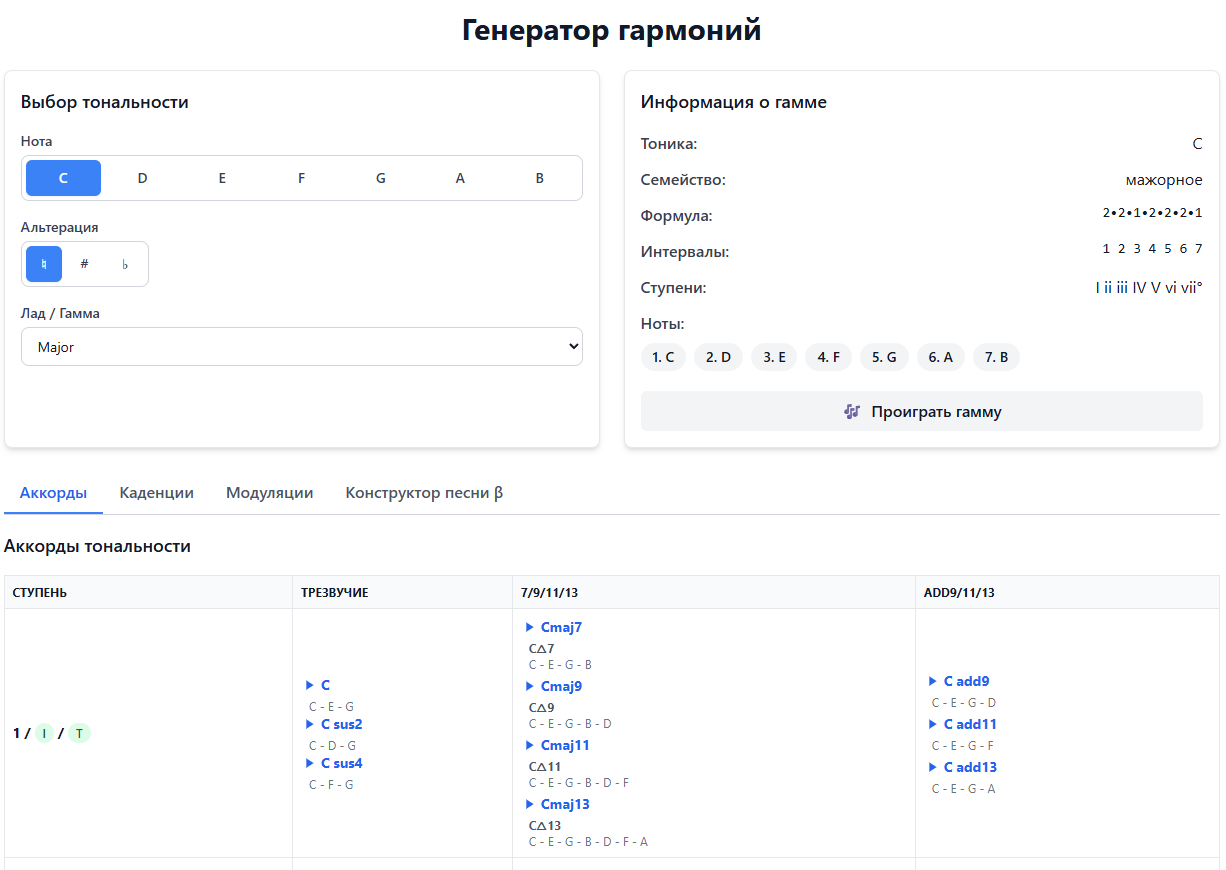The height and width of the screenshot is (870, 1226).
Task: Play the C add13 chord triangle icon
Action: tap(933, 768)
